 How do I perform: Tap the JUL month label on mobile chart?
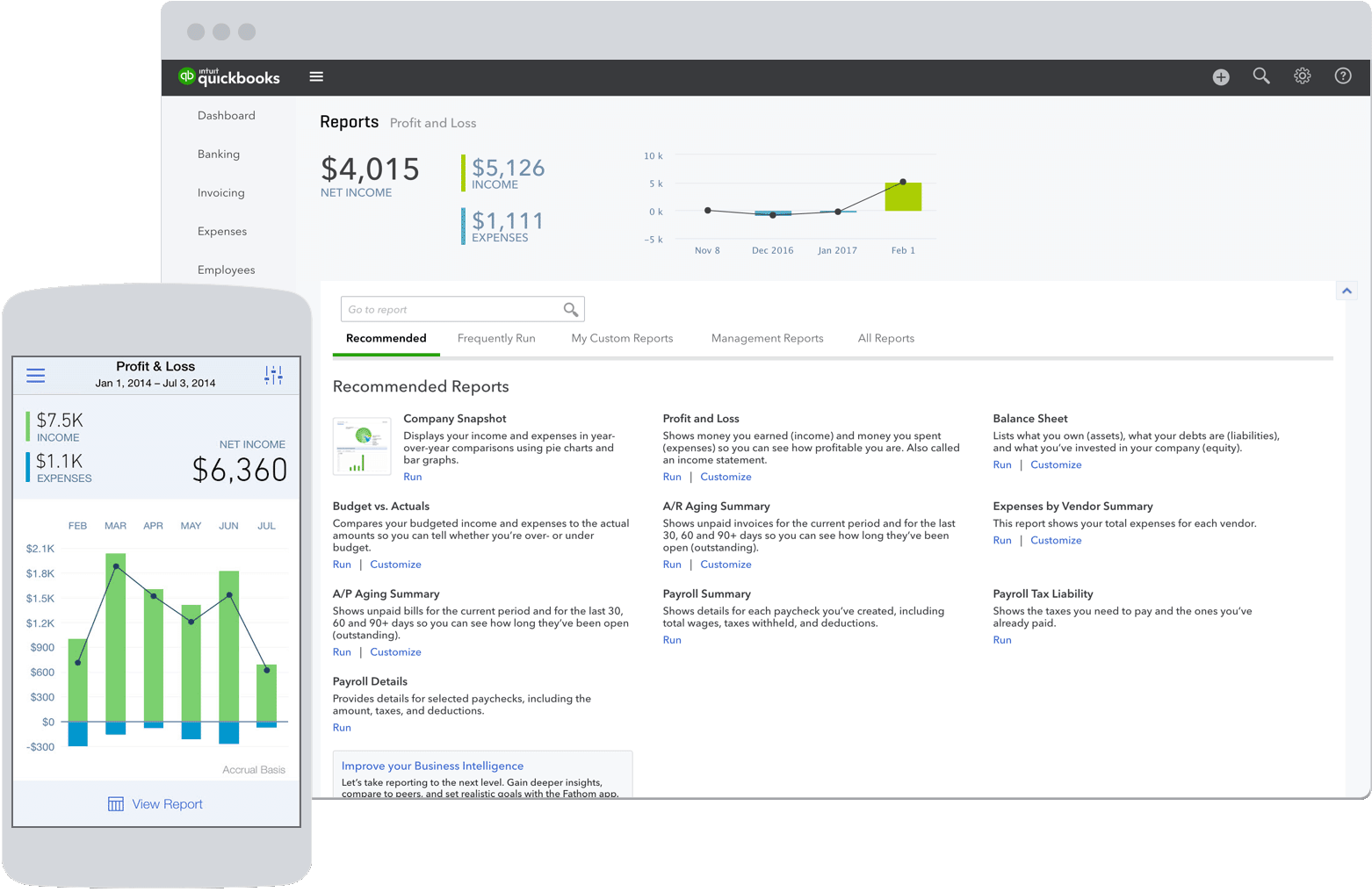pyautogui.click(x=266, y=526)
